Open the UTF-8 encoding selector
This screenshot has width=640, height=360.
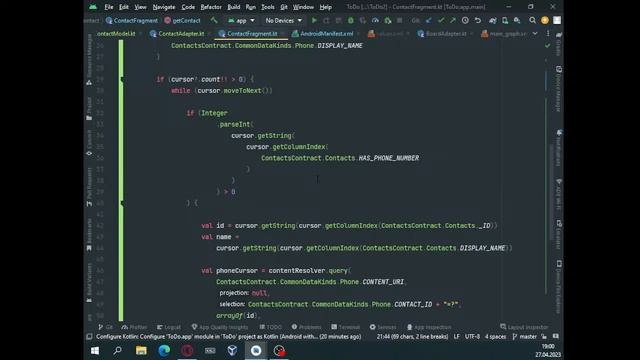coord(472,337)
